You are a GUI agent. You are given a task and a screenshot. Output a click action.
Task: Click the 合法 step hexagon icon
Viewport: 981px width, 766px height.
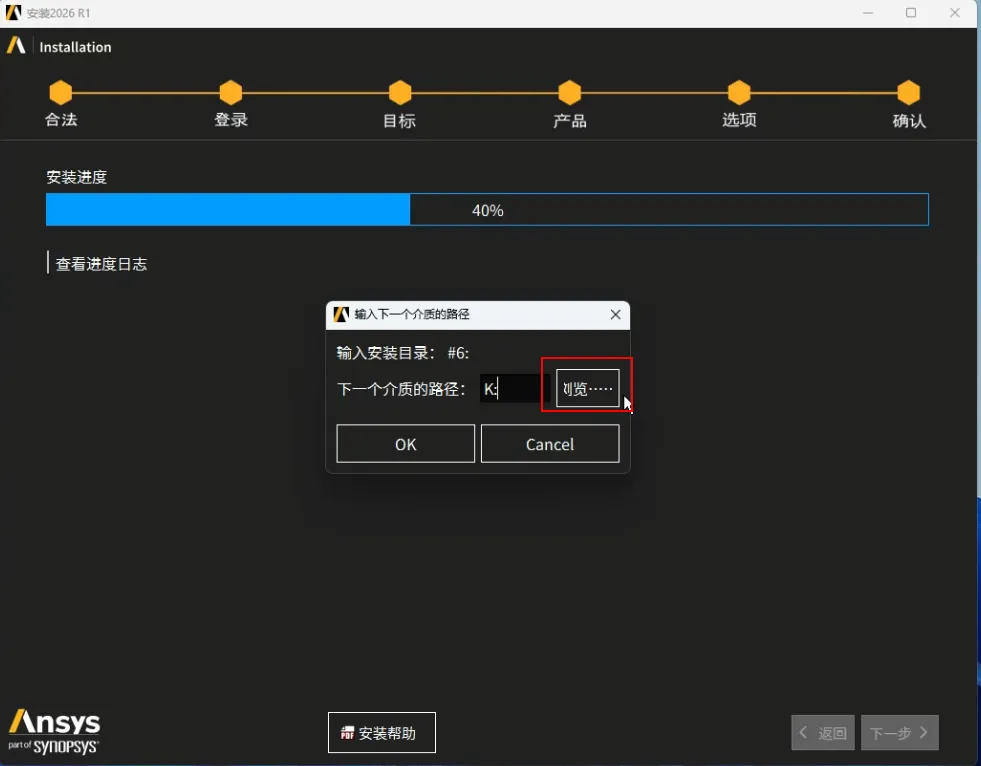click(61, 93)
